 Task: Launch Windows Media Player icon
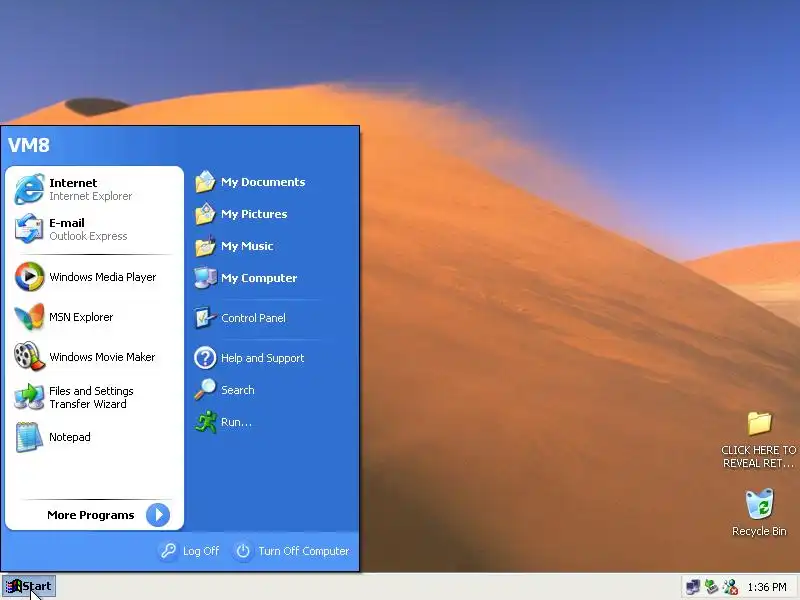[x=29, y=277]
